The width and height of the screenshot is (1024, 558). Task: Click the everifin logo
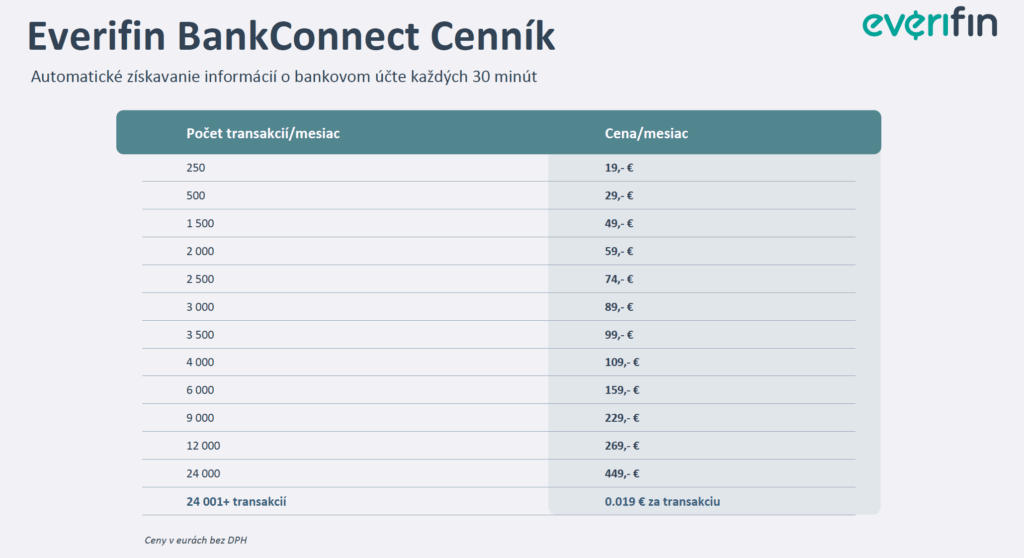pos(929,24)
